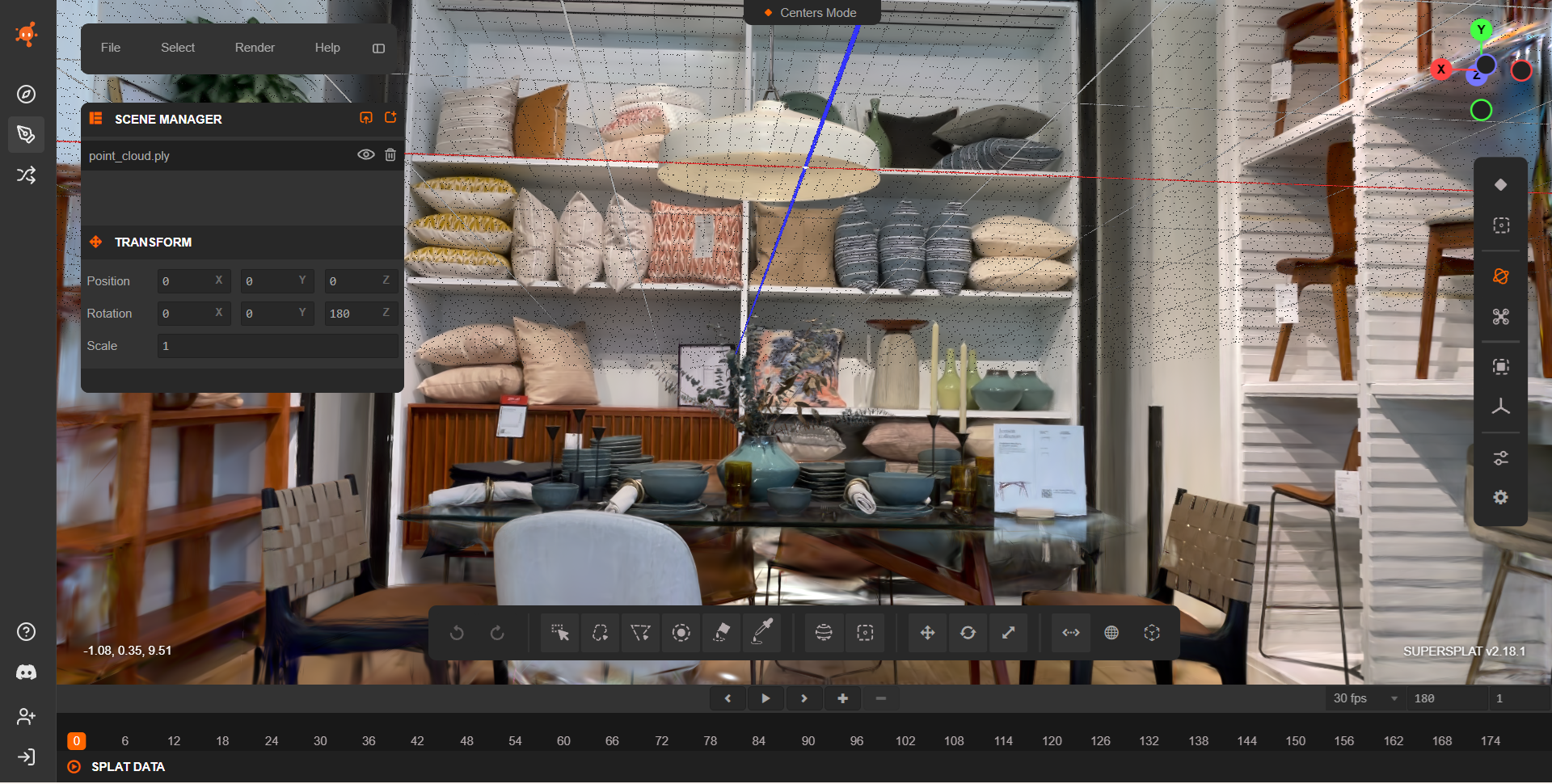Screen dimensions: 1552x784
Task: Jump to frame 90 on the timeline
Action: coord(808,741)
